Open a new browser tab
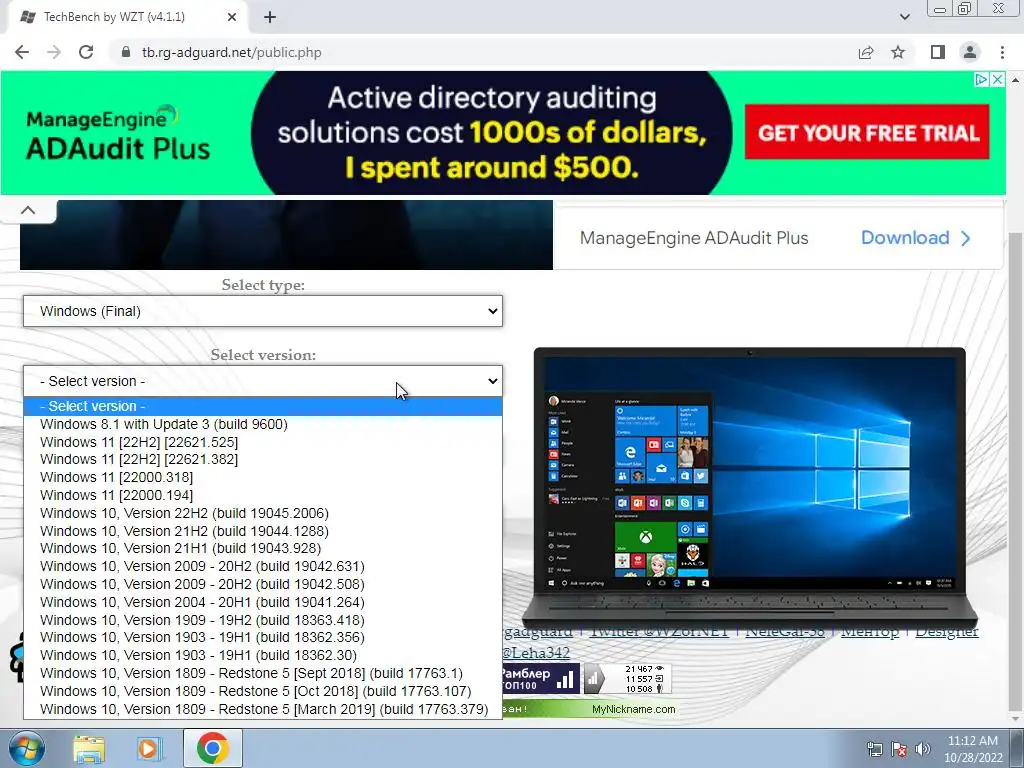 coord(270,17)
